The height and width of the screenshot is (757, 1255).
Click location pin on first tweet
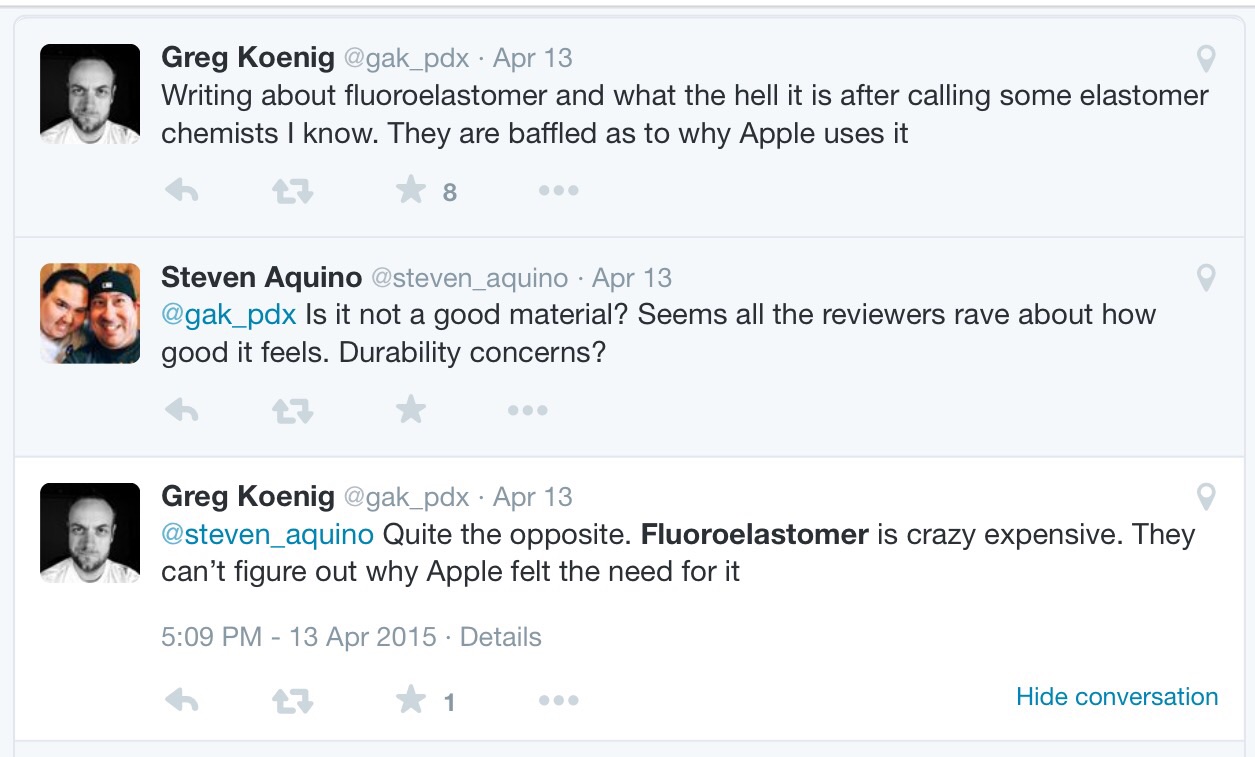click(x=1206, y=59)
